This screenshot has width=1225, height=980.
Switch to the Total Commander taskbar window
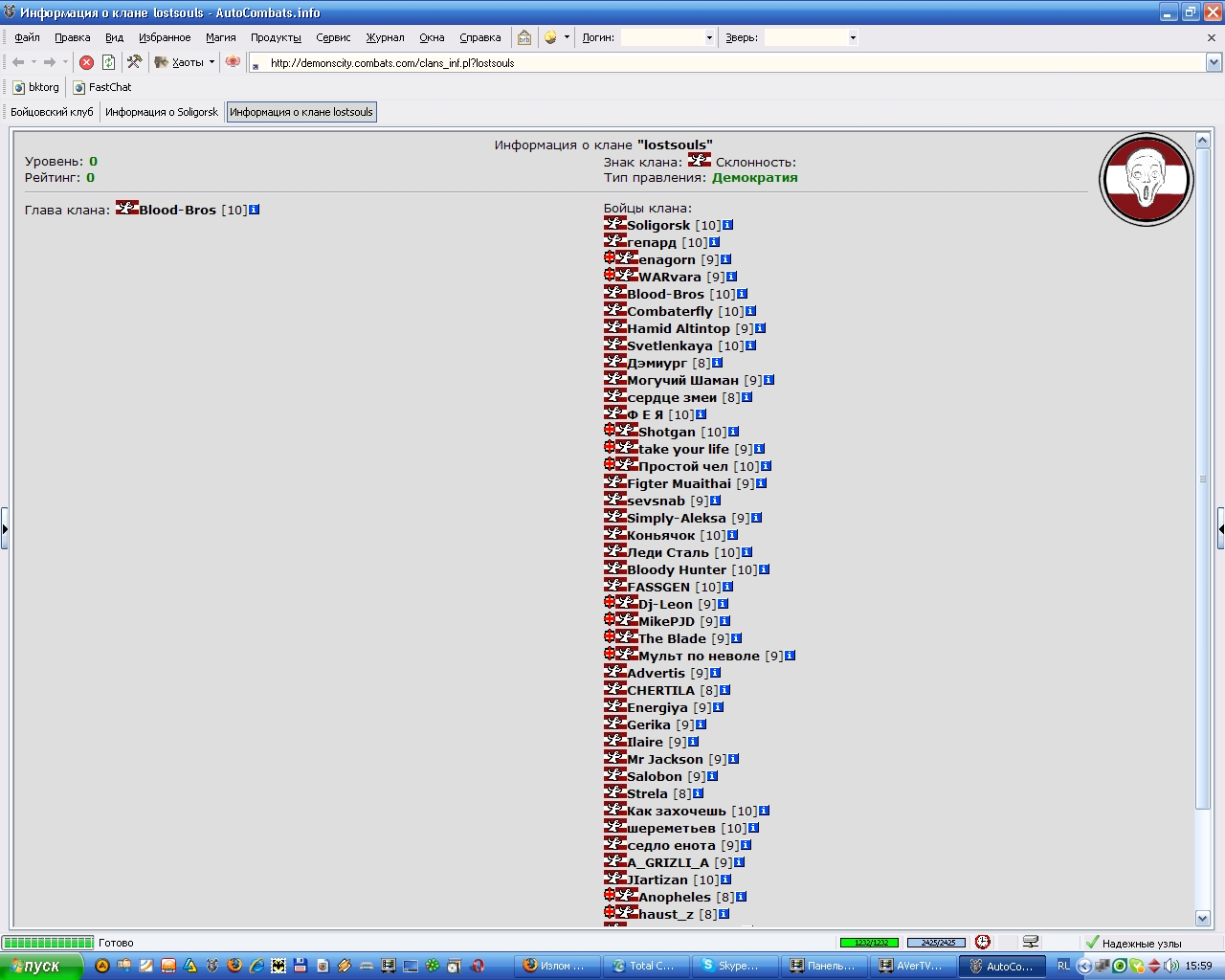644,966
